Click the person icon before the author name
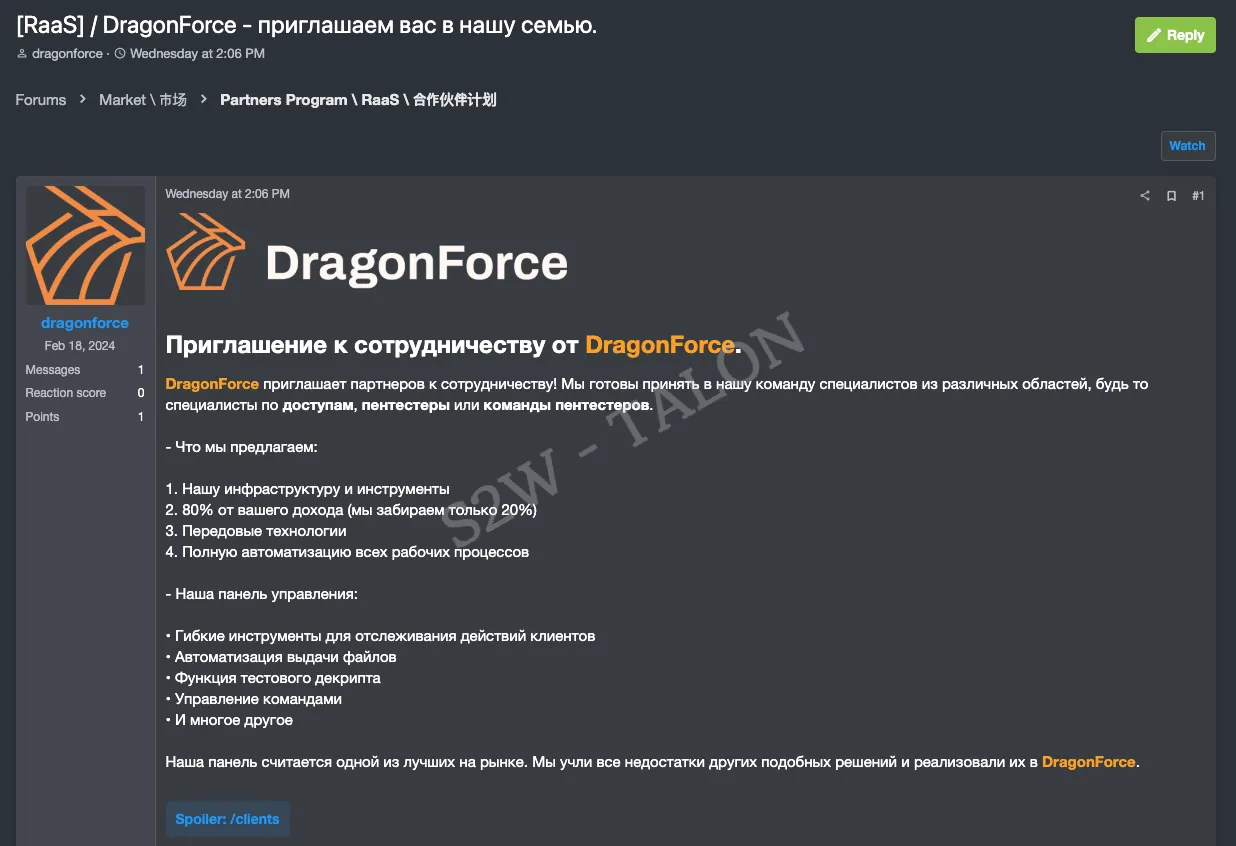Image resolution: width=1236 pixels, height=846 pixels. [22, 53]
